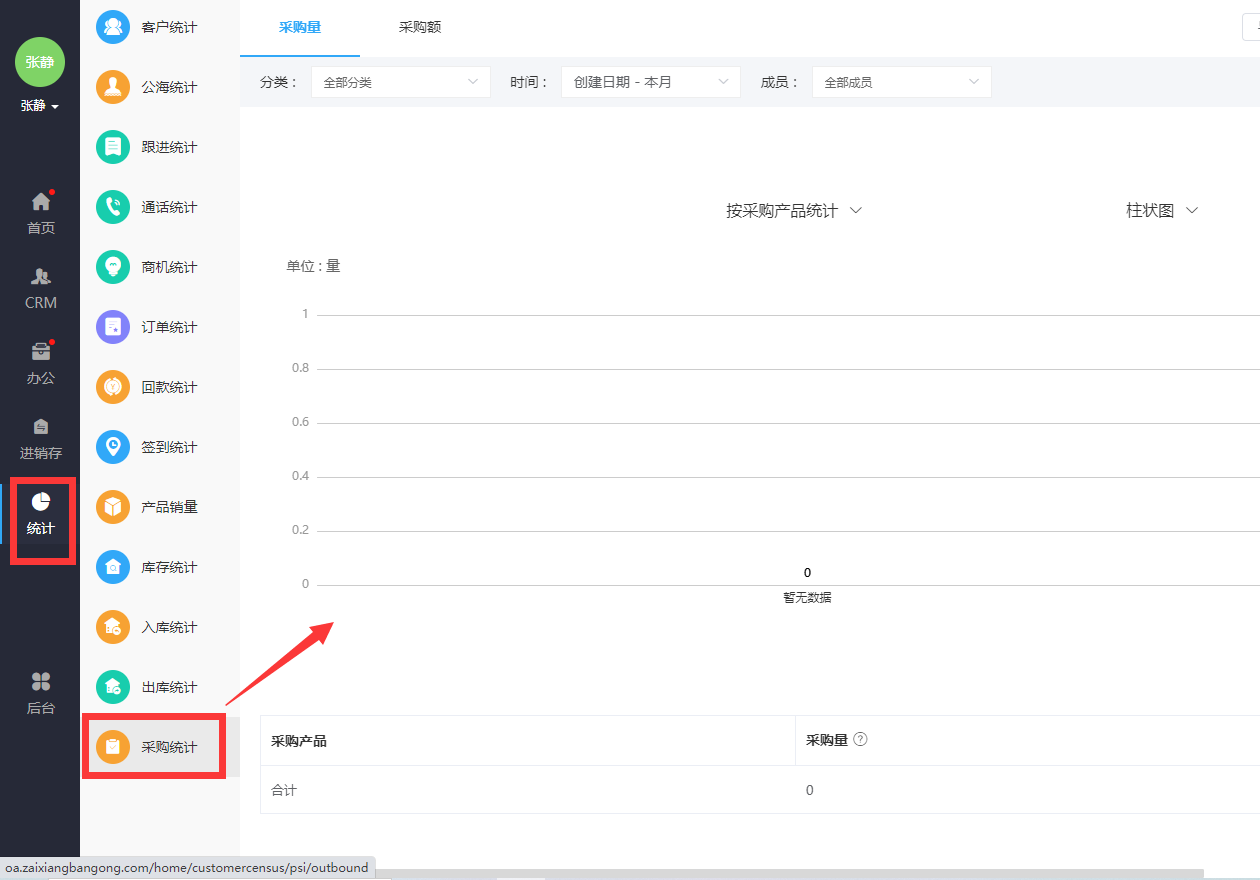Open the 产品销量 box icon
Screen dimensions: 1260x880
tap(113, 507)
